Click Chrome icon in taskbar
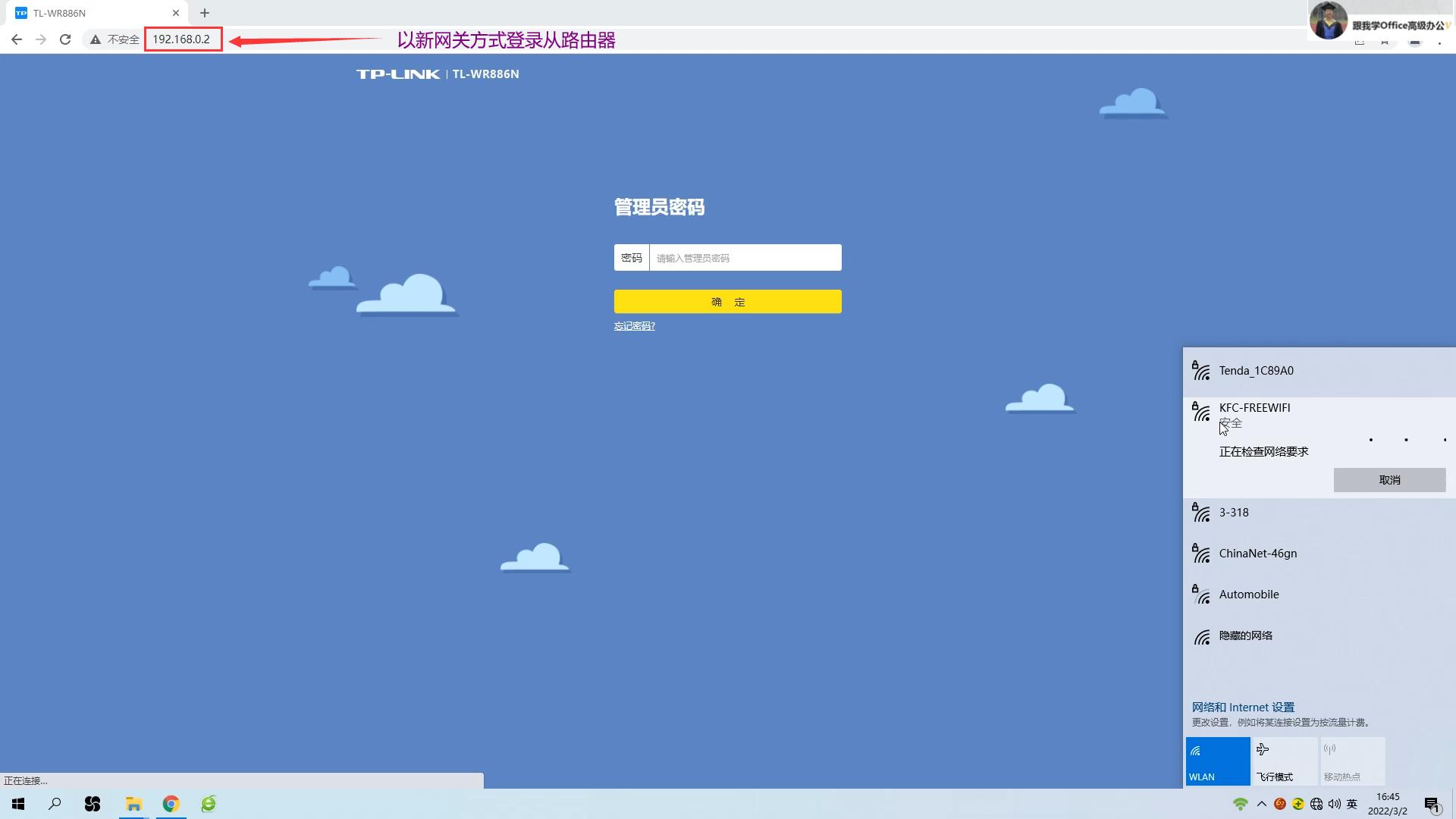1456x819 pixels. click(x=171, y=804)
